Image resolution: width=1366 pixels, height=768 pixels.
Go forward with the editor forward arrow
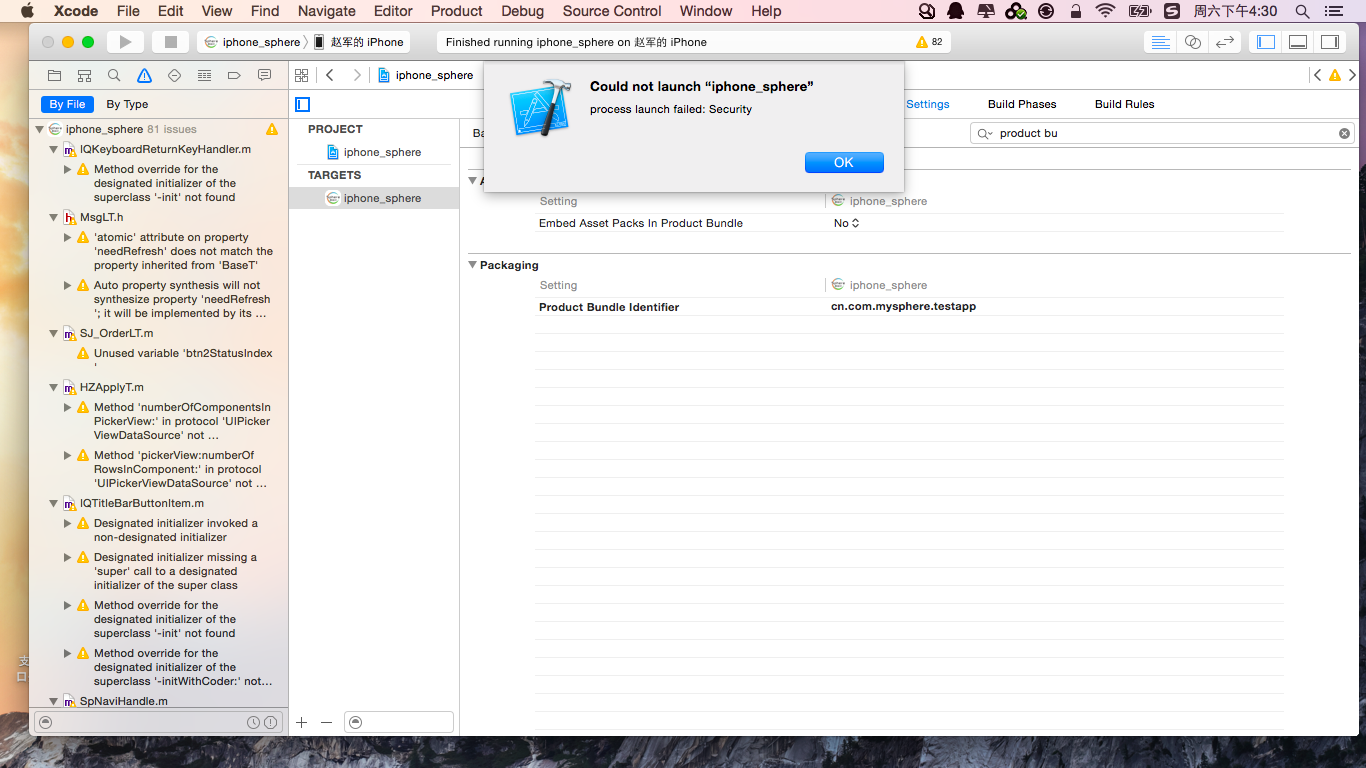tap(357, 75)
